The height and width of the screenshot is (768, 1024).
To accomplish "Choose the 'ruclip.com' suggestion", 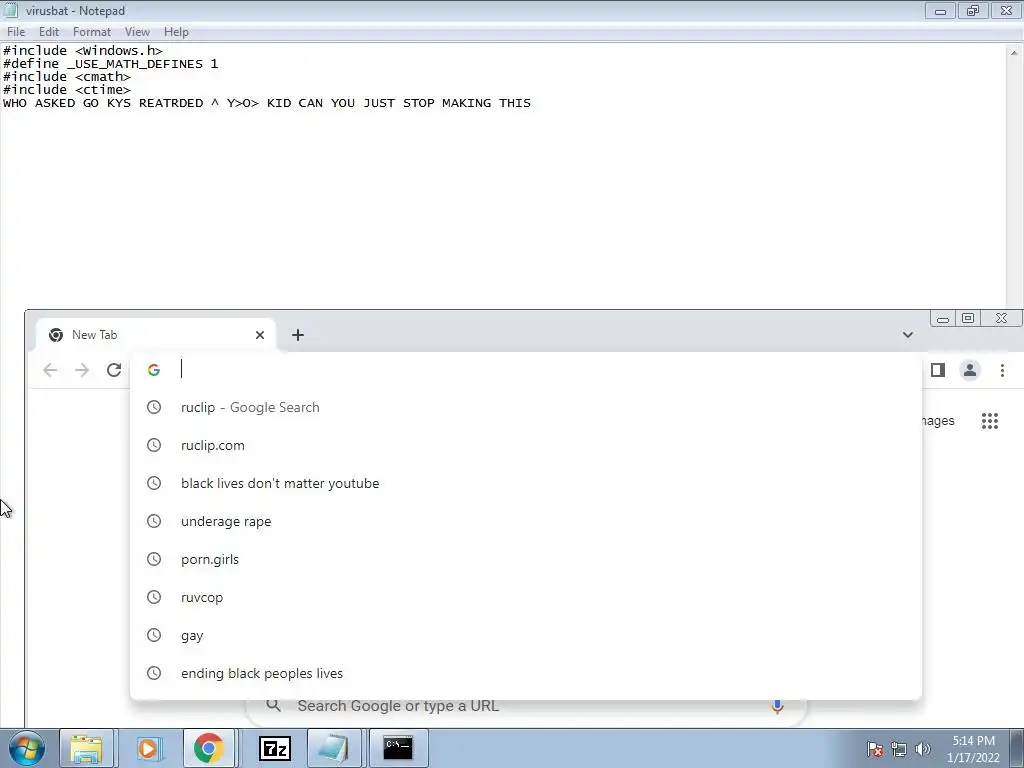I will coord(526,445).
